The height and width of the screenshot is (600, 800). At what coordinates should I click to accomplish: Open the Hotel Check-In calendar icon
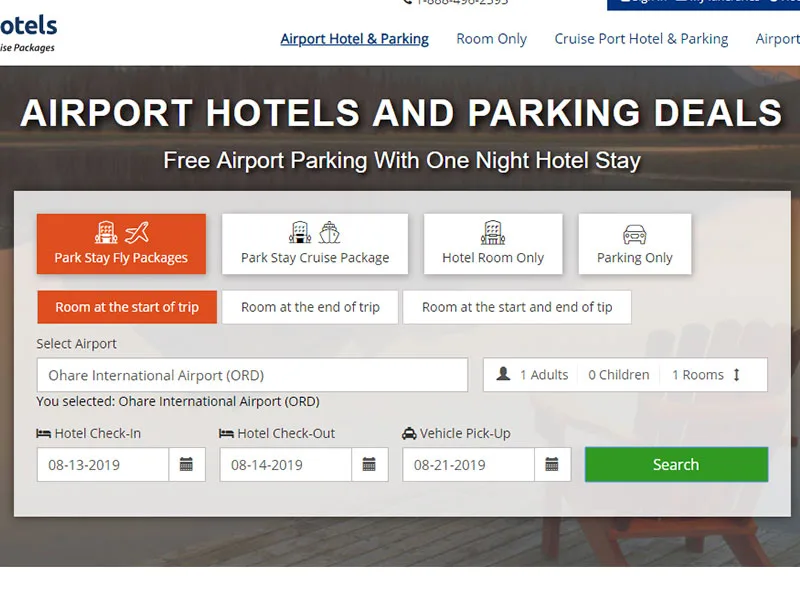coord(187,464)
